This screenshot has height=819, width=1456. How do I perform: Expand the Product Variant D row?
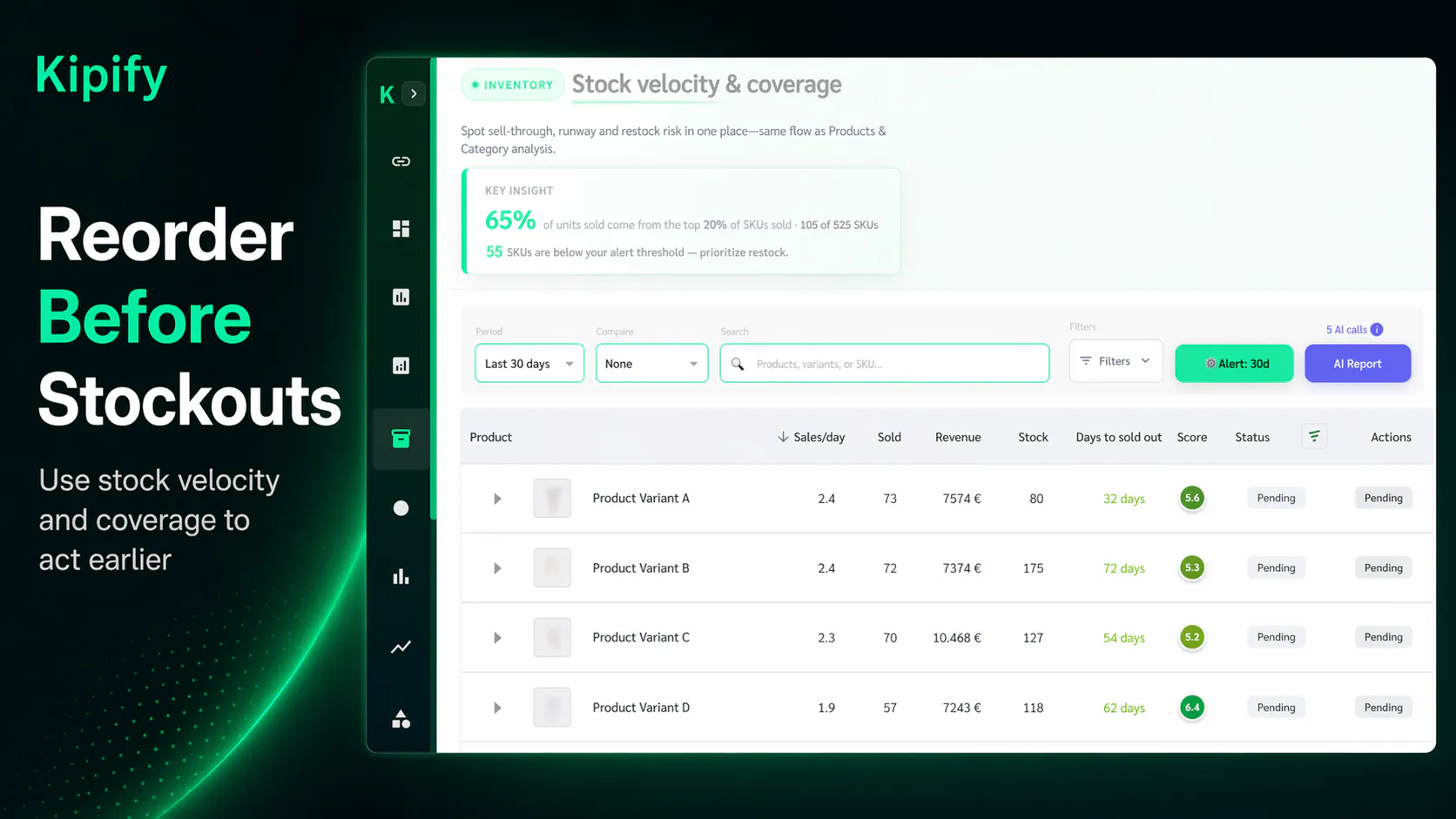click(x=497, y=708)
